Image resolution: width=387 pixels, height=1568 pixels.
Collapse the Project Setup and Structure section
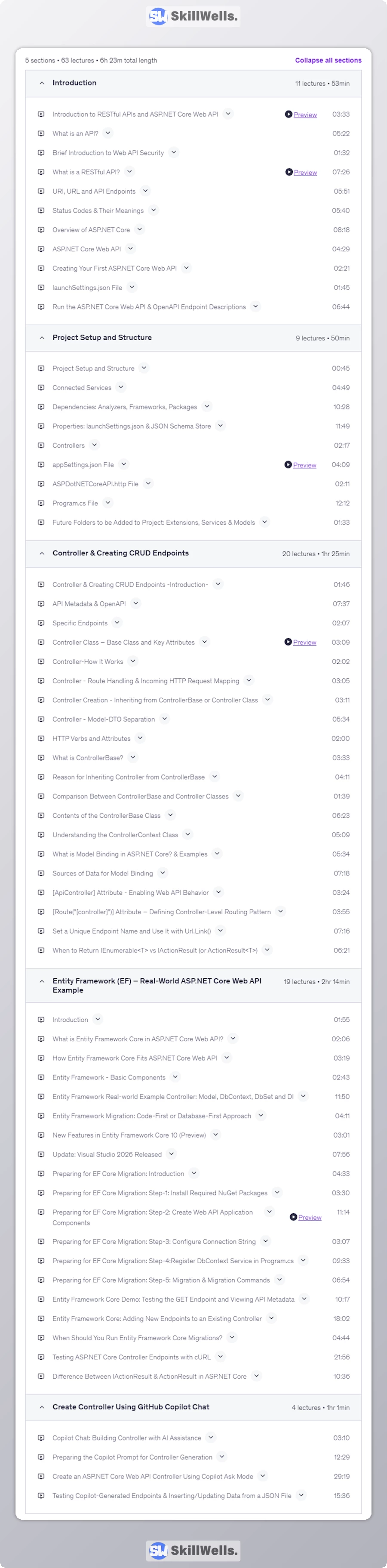tap(193, 338)
